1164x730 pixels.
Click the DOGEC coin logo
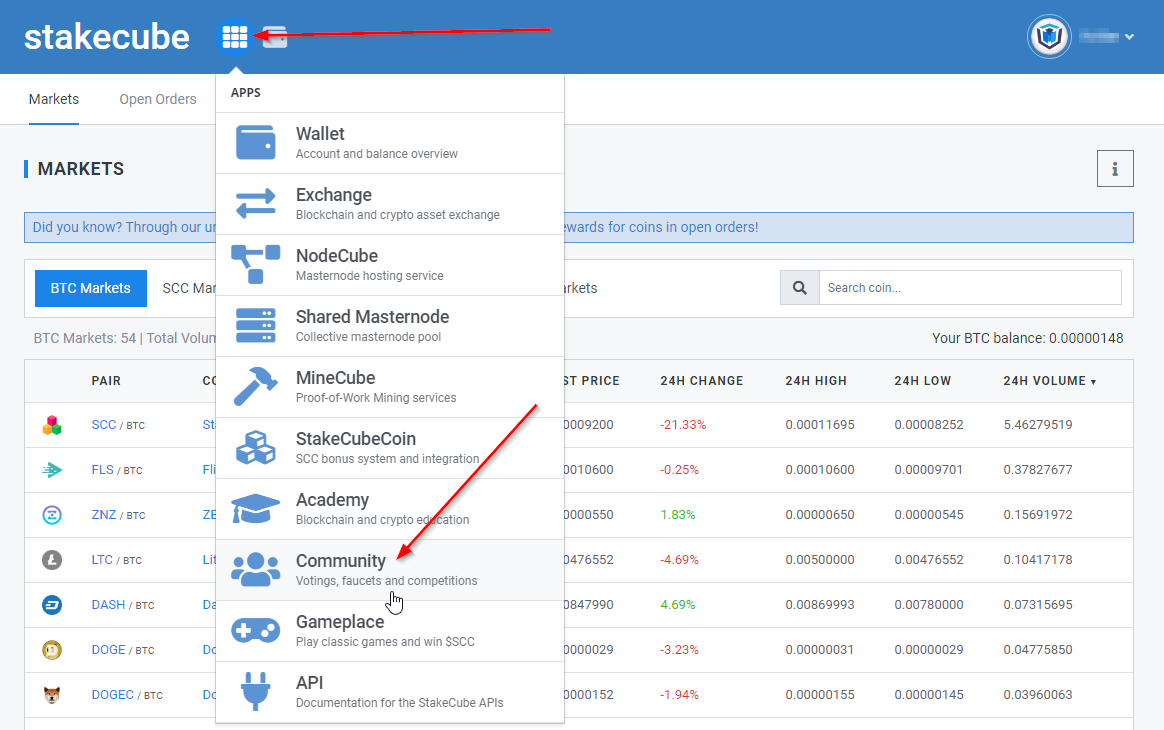tap(52, 695)
